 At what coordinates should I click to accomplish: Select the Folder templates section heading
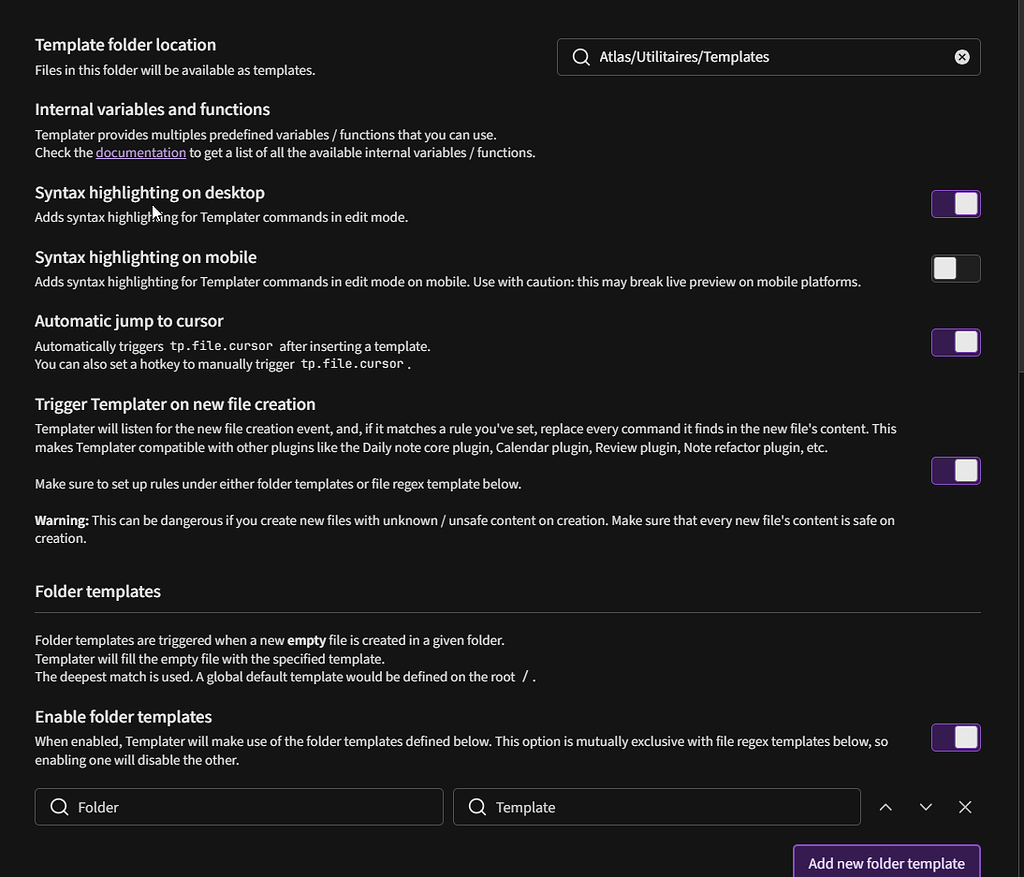98,591
